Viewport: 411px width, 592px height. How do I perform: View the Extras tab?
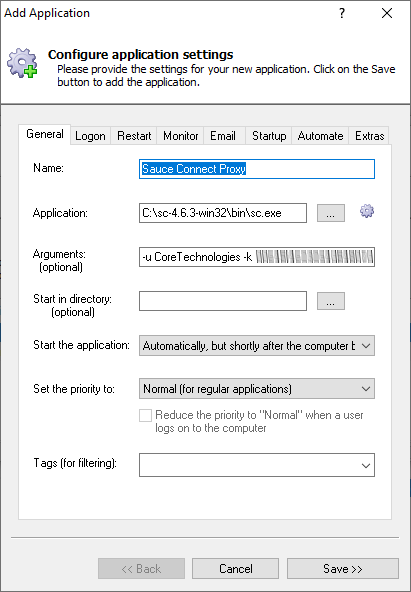pos(369,136)
